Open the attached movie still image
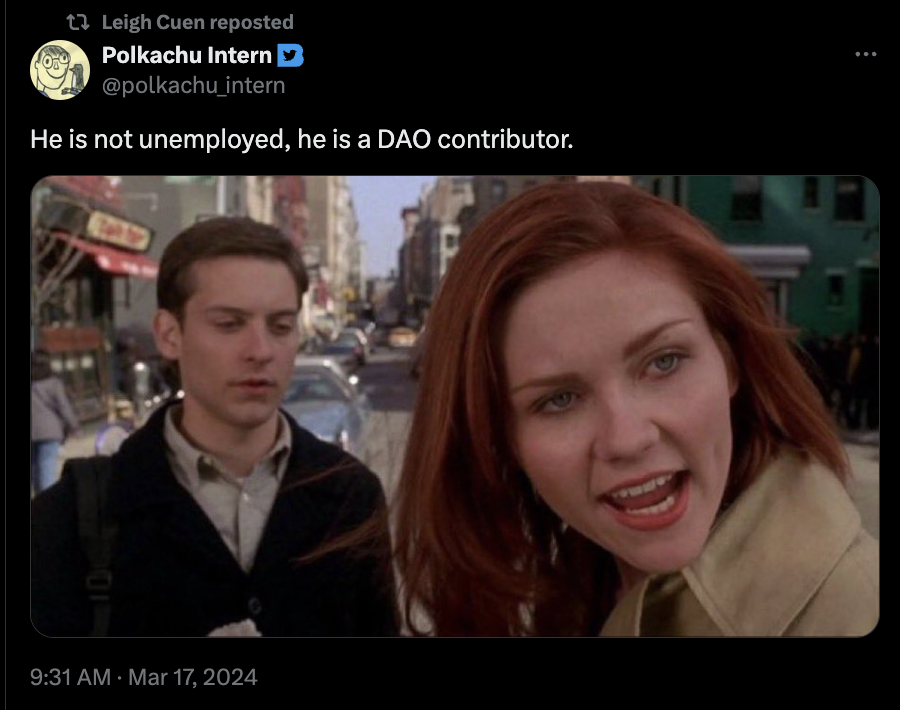Screen dimensions: 900x710 point(455,406)
